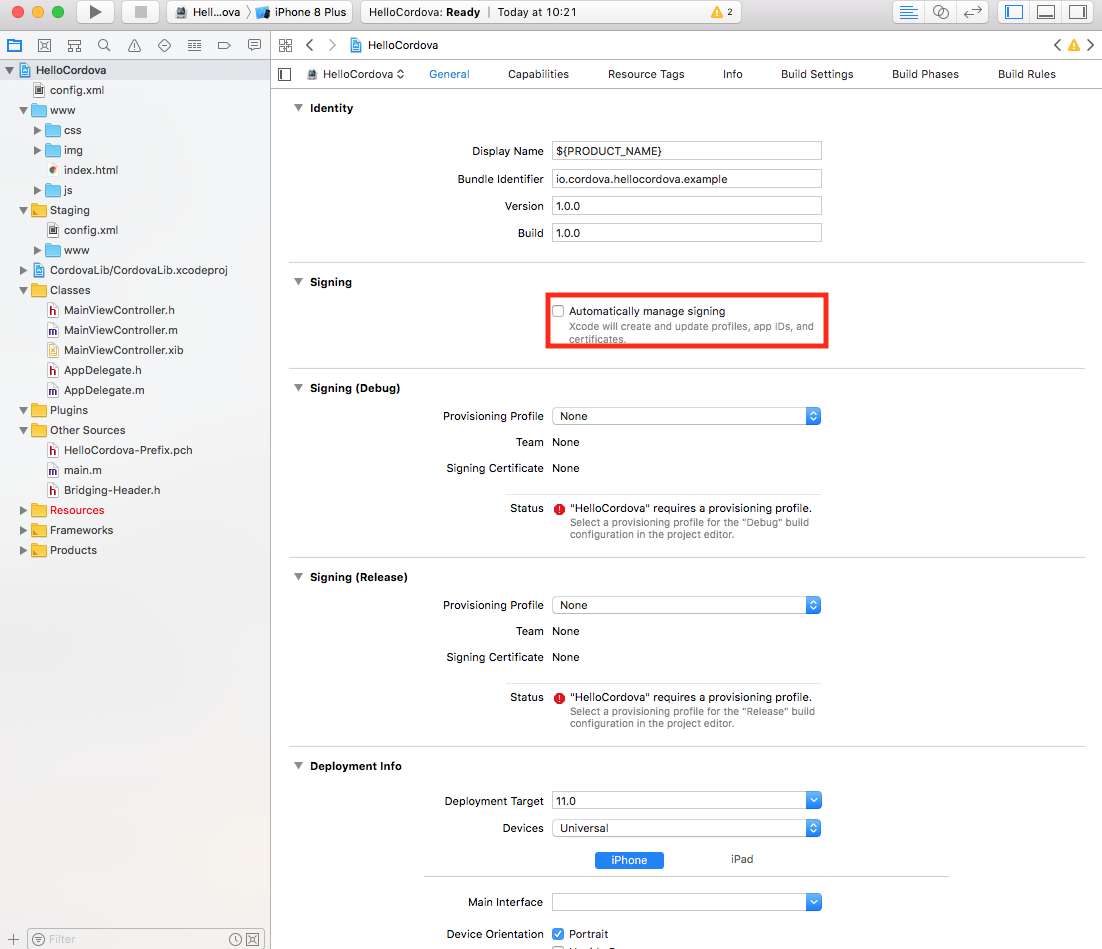Click the issue warning triangle in jump bar
Viewport: 1102px width, 949px height.
pyautogui.click(x=1074, y=46)
